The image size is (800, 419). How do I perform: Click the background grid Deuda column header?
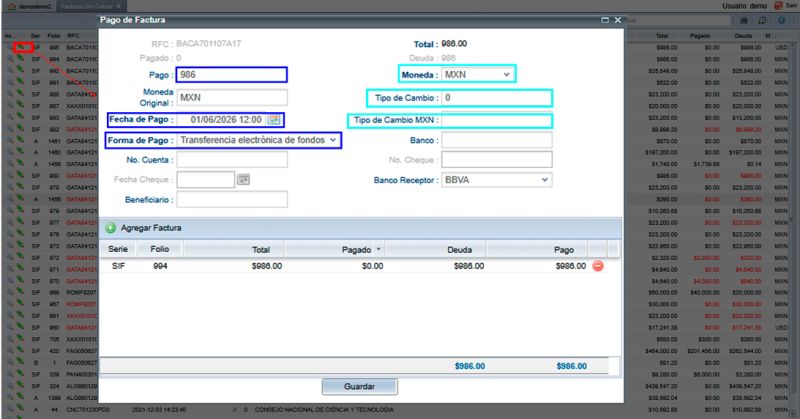(743, 36)
